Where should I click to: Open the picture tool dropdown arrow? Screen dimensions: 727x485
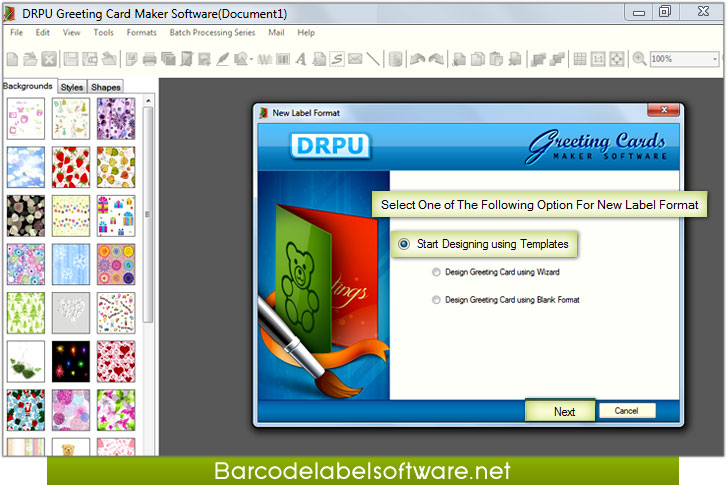point(251,59)
